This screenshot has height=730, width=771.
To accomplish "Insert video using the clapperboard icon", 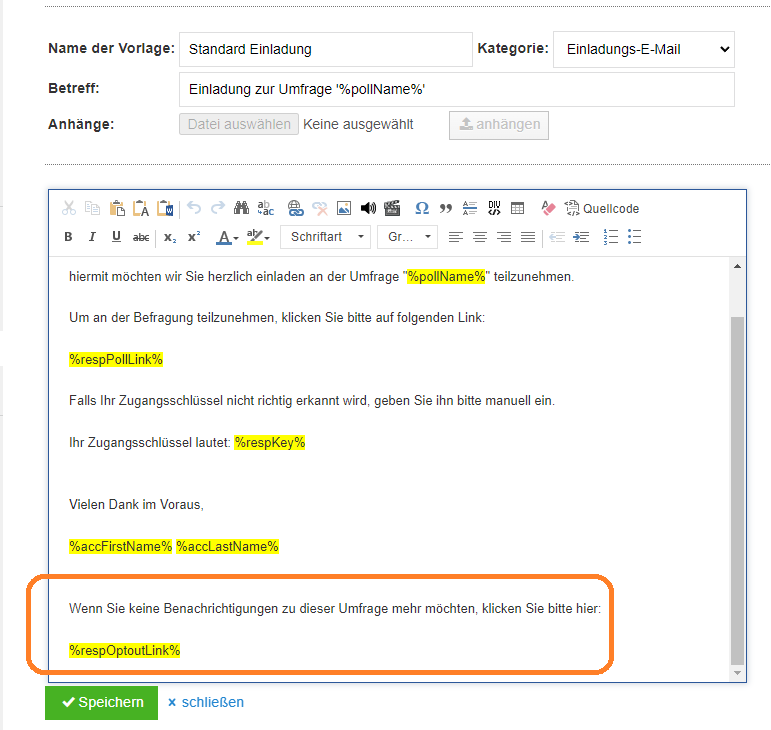I will [392, 208].
